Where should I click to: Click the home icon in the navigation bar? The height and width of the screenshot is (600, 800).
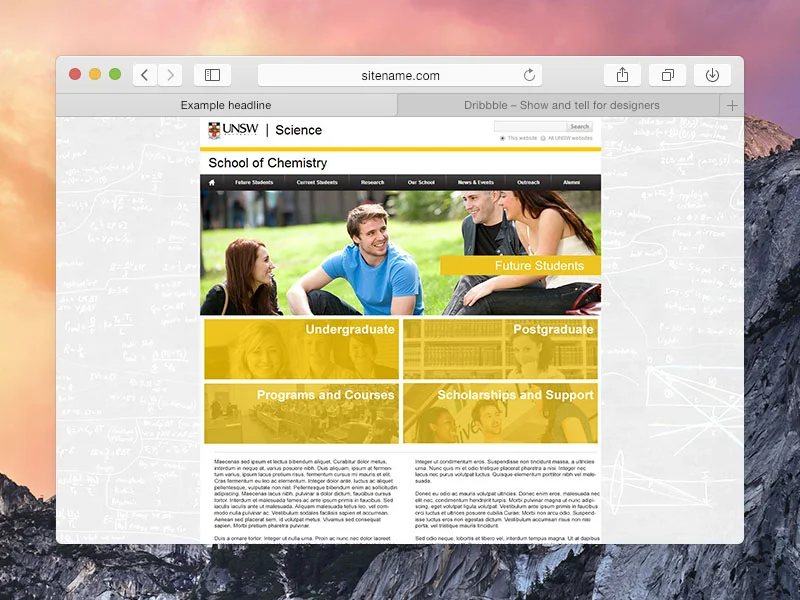pos(212,182)
